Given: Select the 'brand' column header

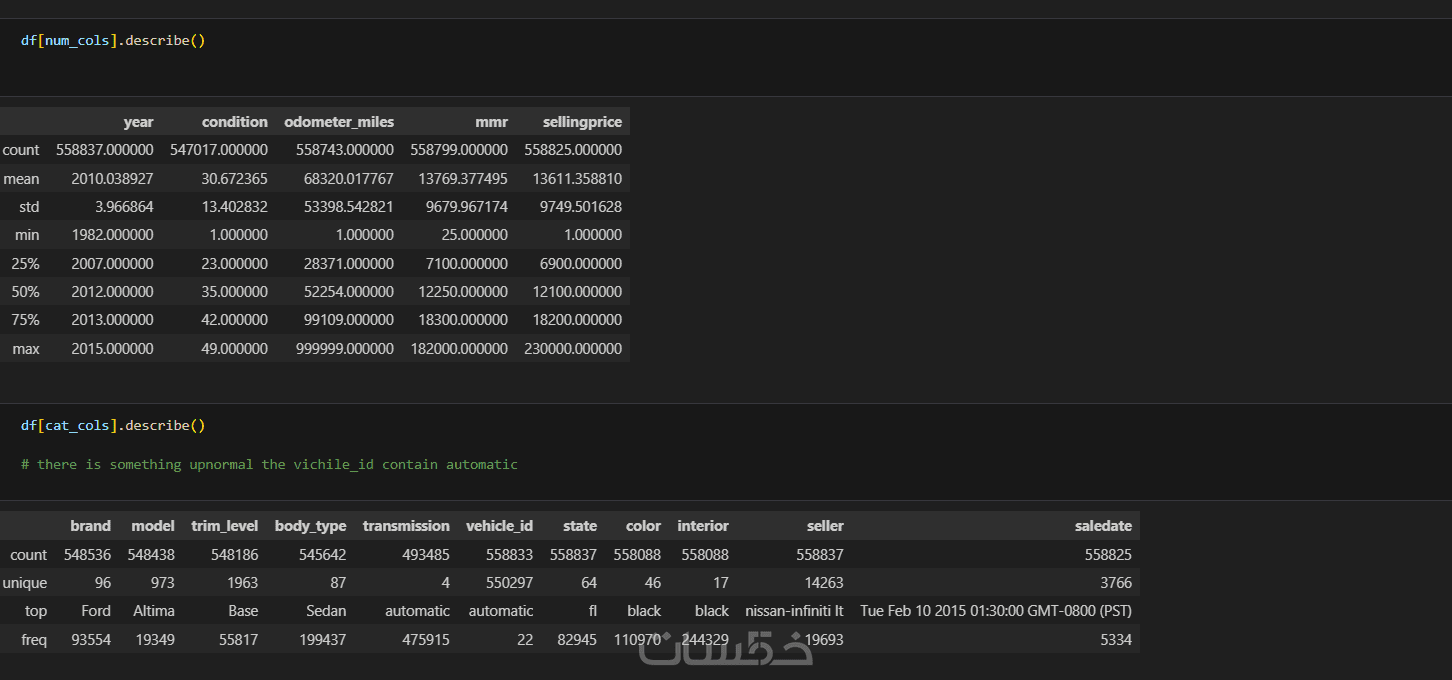Looking at the screenshot, I should pyautogui.click(x=91, y=526).
